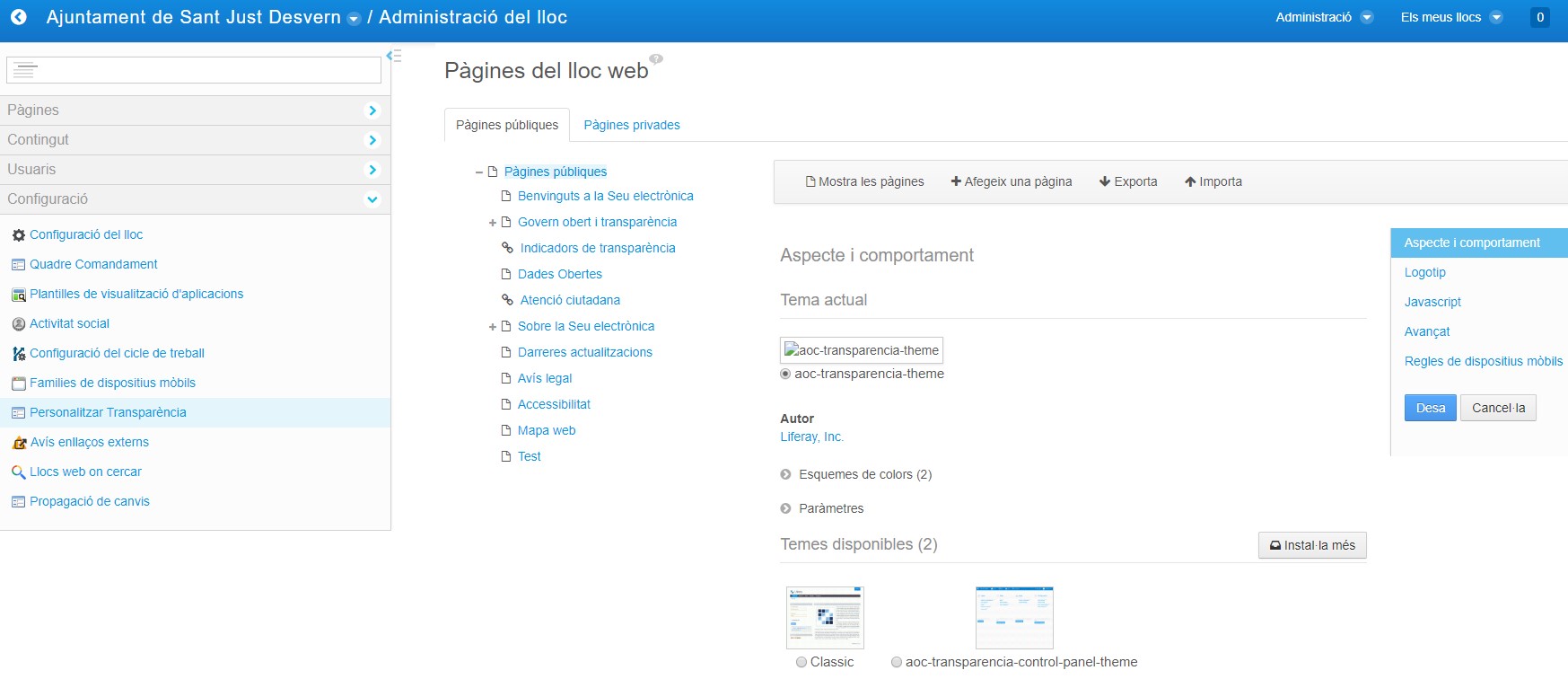This screenshot has height=679, width=1568.
Task: Click the Plantilles de visualització icon
Action: 18,295
